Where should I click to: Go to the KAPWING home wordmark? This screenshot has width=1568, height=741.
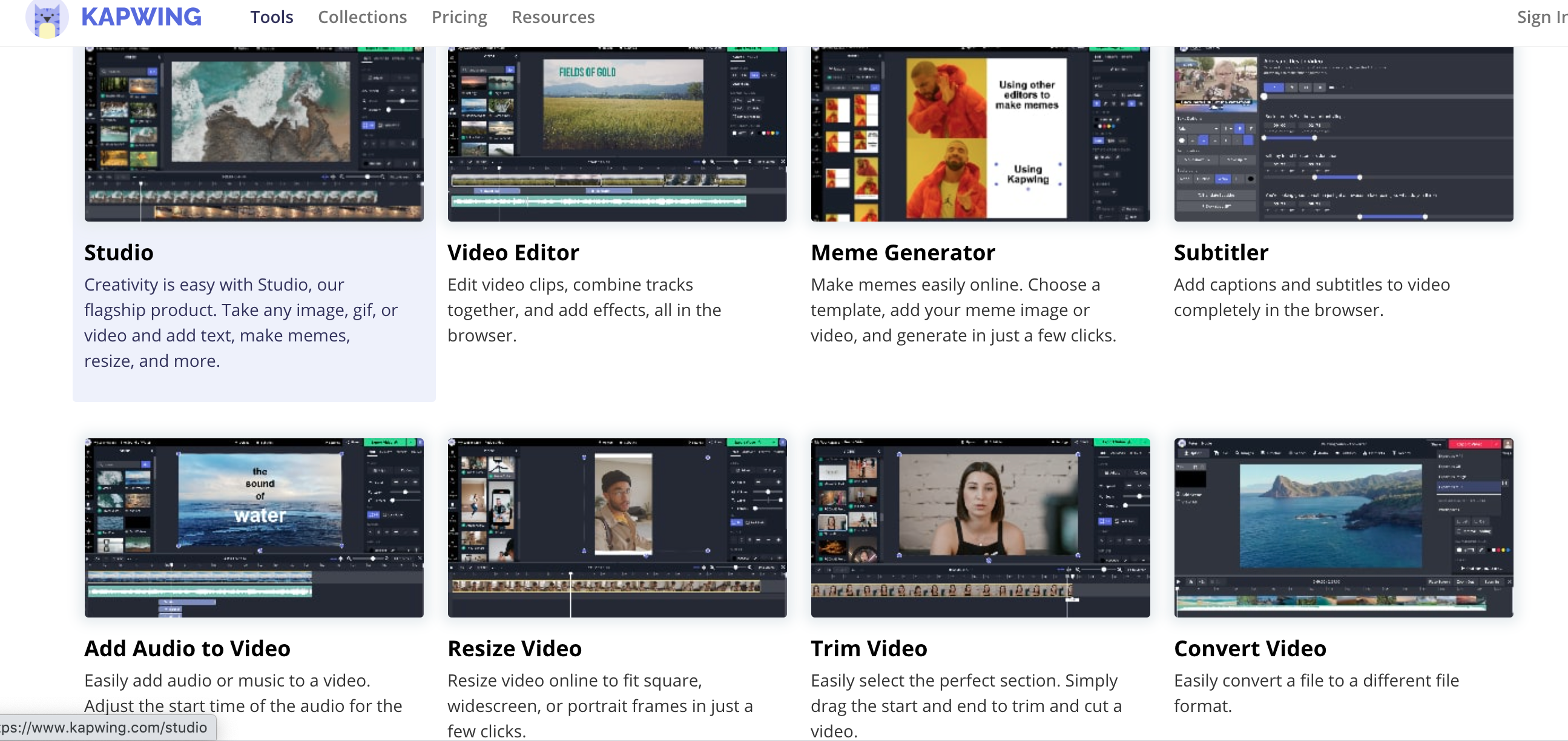141,17
